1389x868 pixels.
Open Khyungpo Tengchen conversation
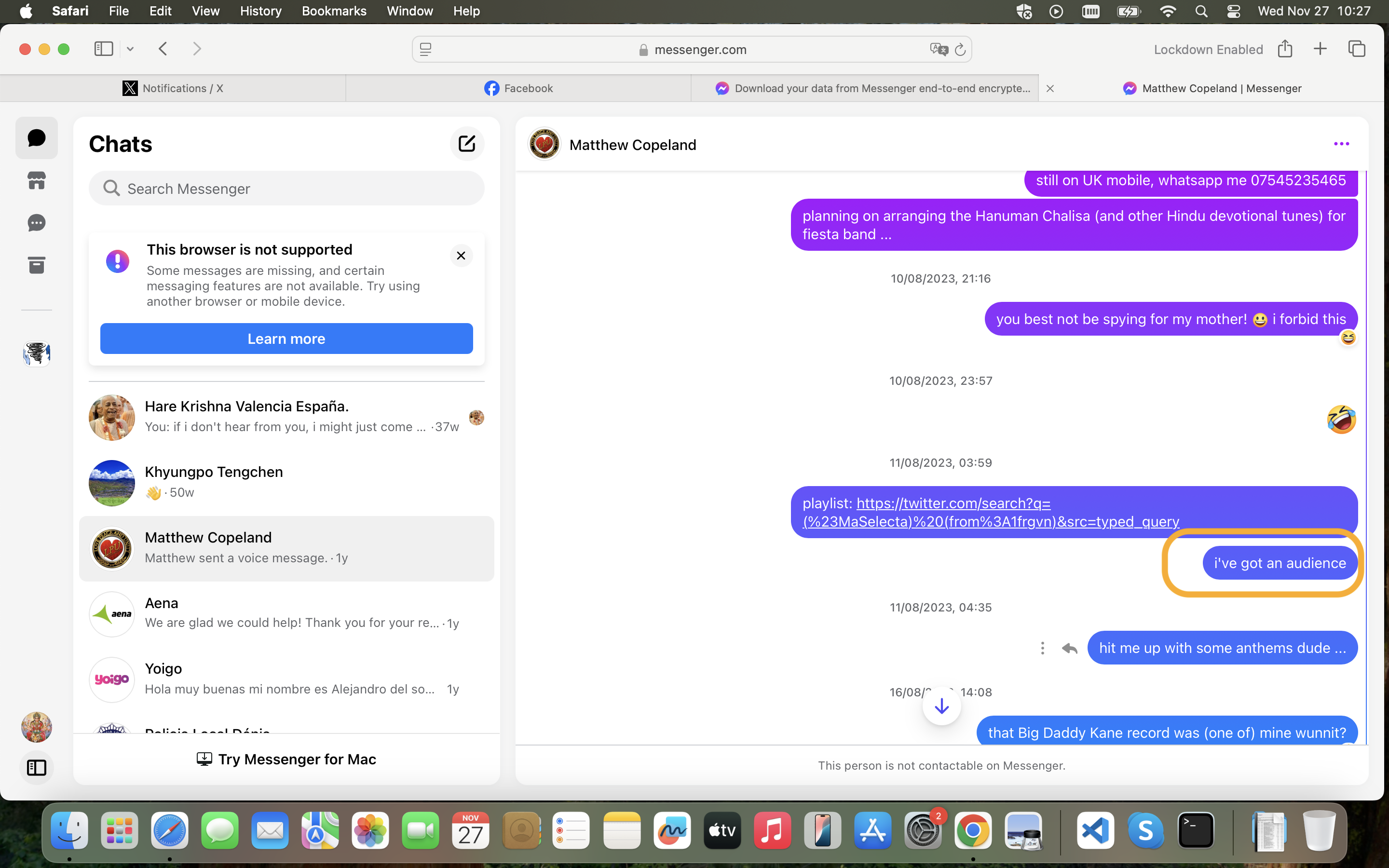(286, 483)
